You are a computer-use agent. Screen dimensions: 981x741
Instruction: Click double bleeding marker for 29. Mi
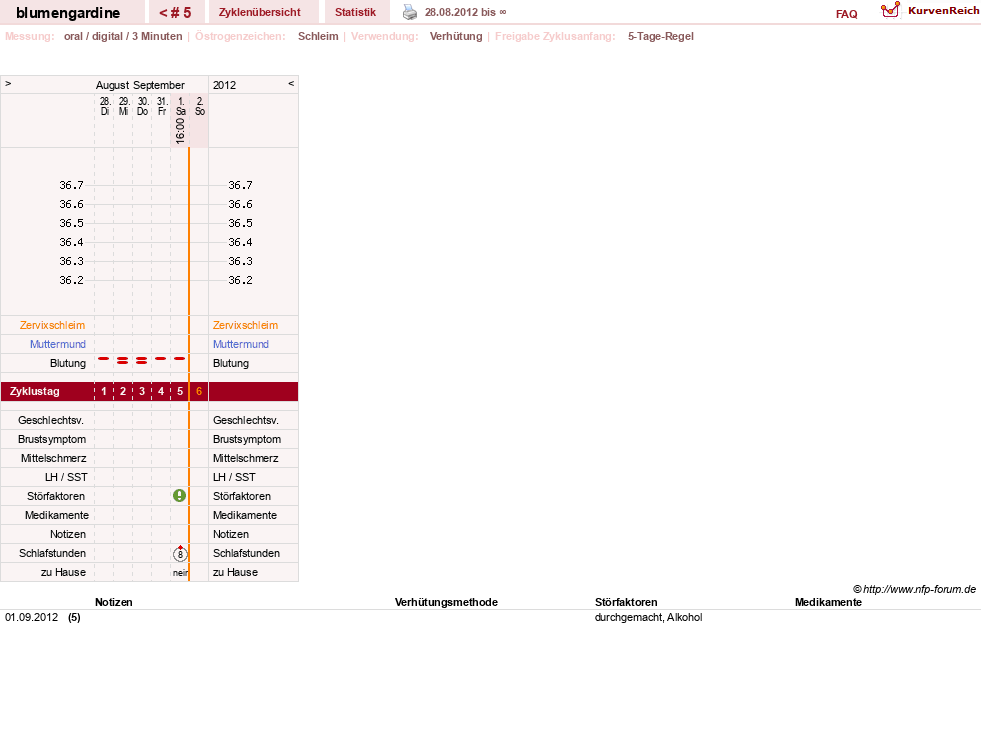(123, 360)
